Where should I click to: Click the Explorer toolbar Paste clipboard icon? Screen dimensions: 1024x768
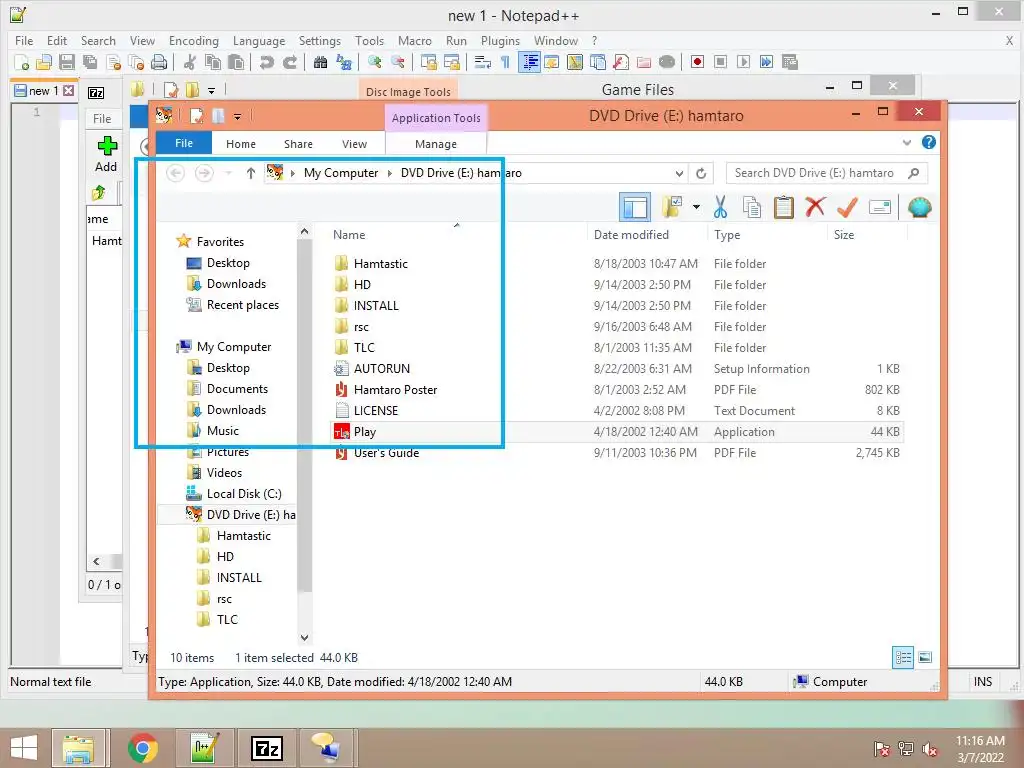784,208
